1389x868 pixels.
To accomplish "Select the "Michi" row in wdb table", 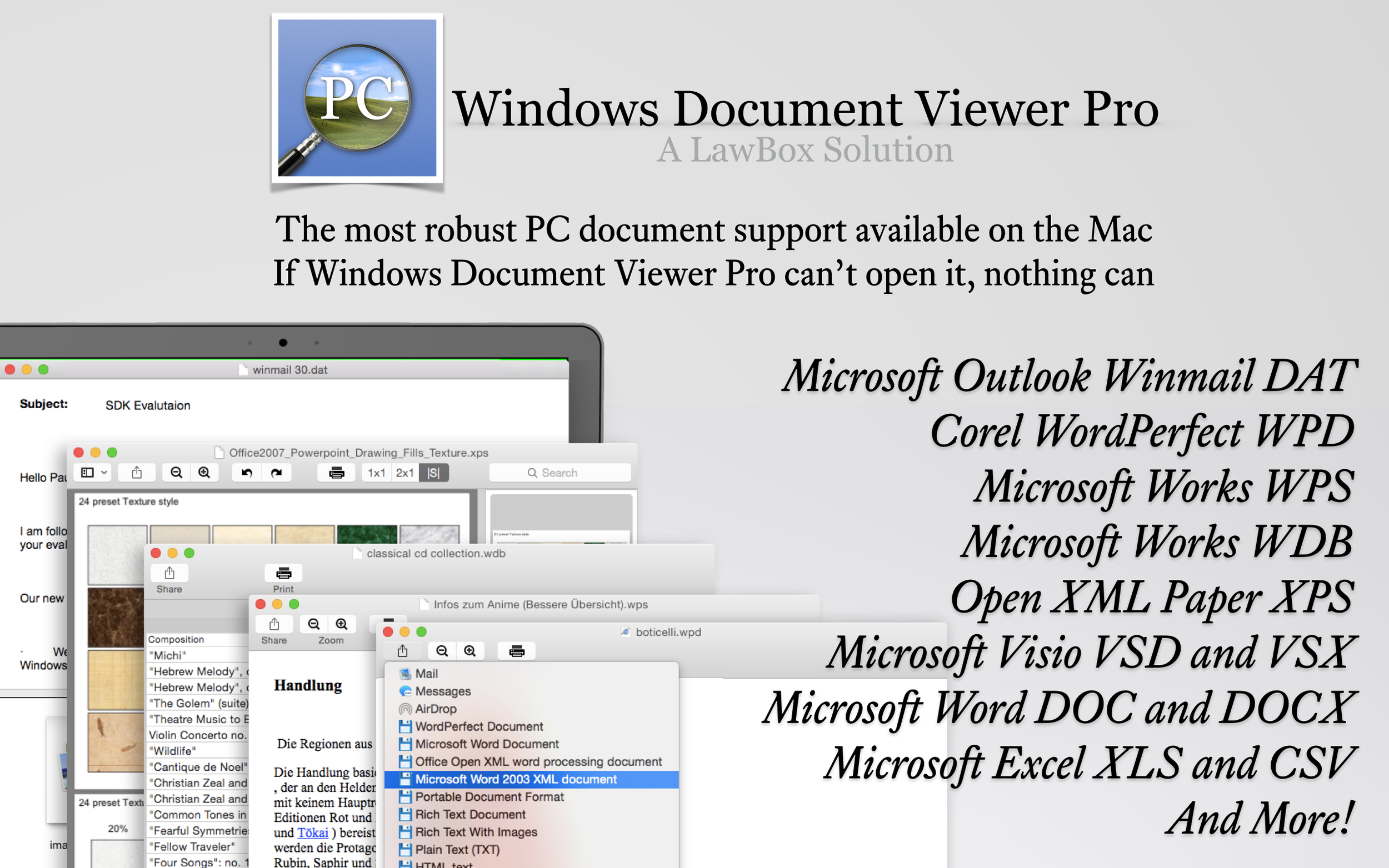I will coord(197,655).
